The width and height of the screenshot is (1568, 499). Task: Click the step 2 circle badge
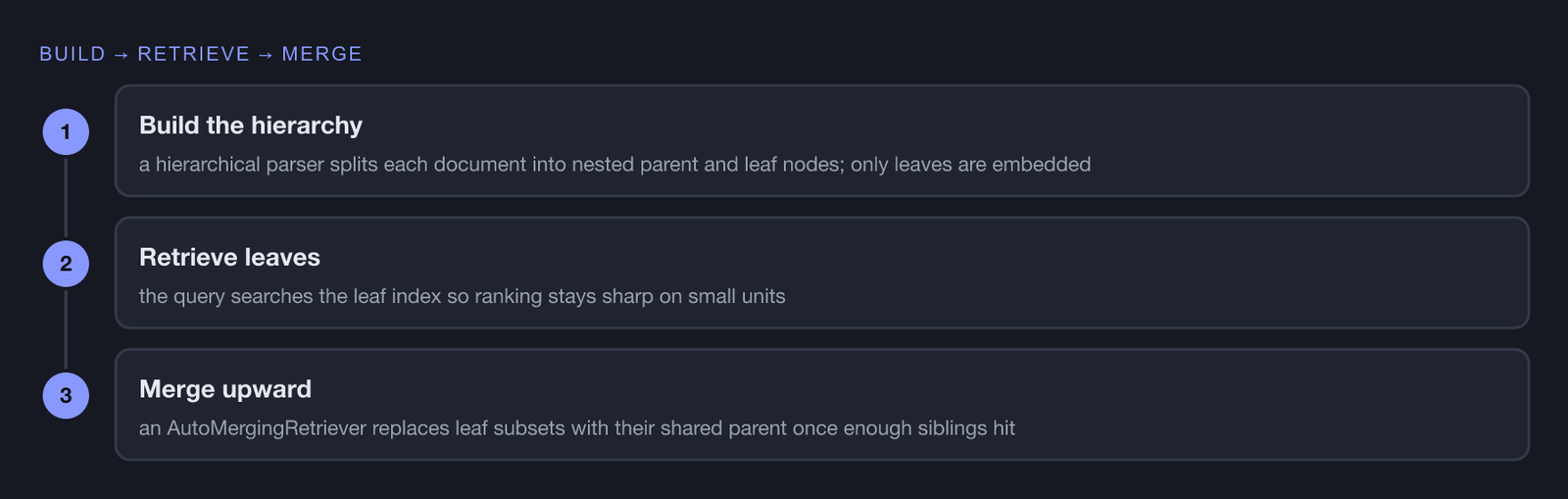click(x=66, y=264)
